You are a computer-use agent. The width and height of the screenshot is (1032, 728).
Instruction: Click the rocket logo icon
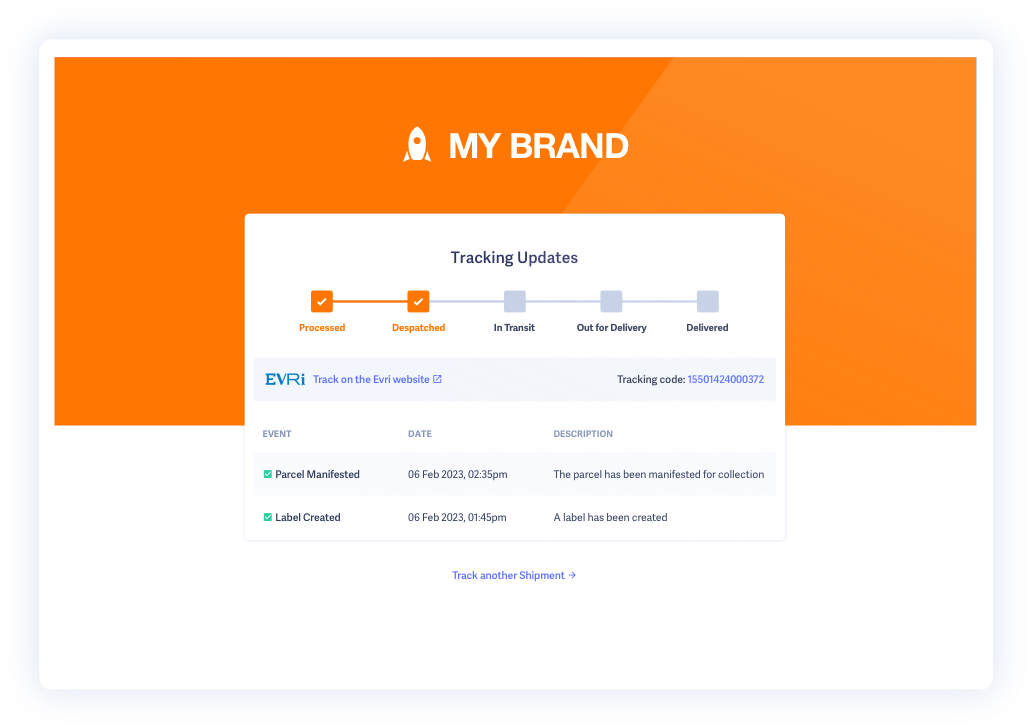[417, 144]
